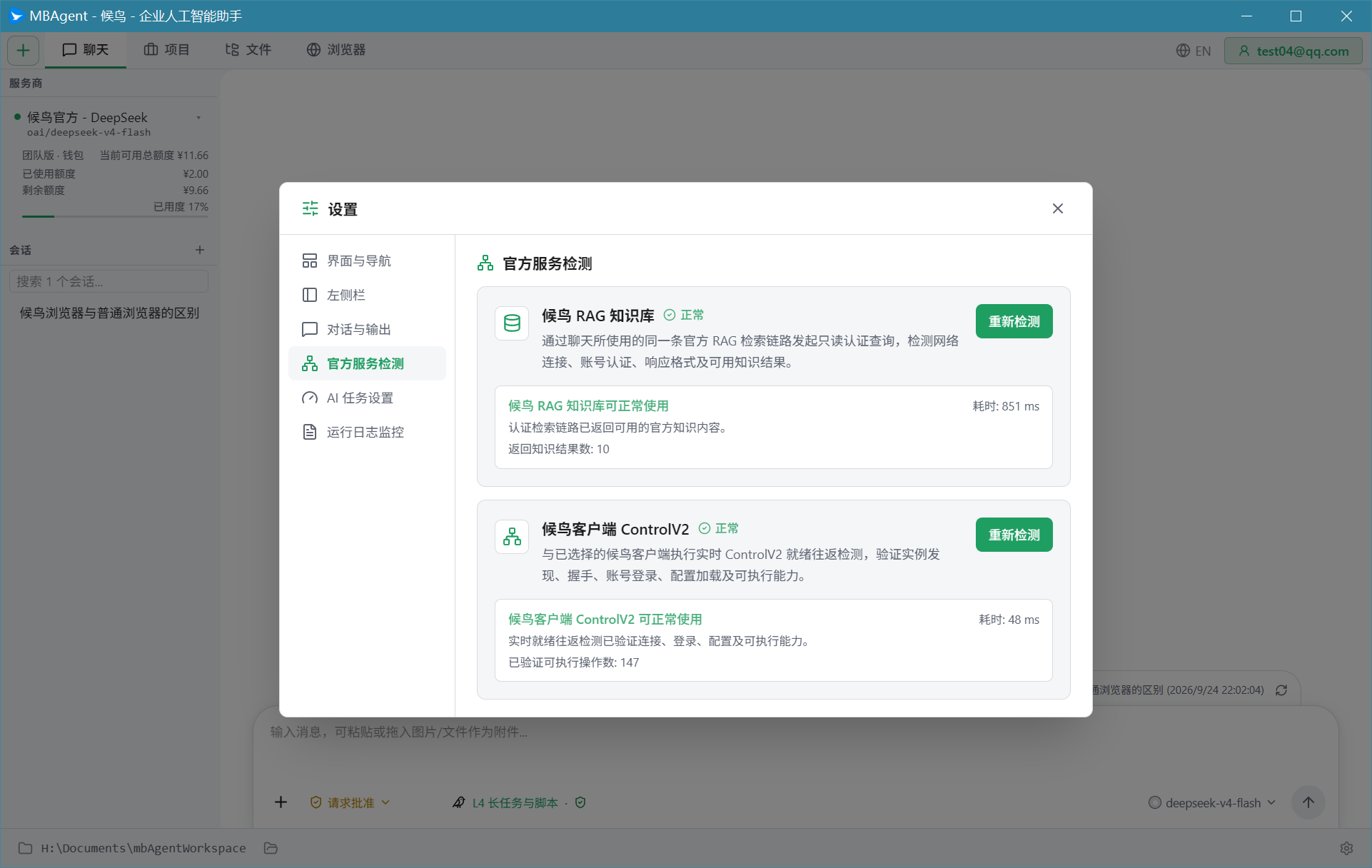This screenshot has width=1372, height=868.
Task: Click the 正常 status next to 候鸟客户端 ControlV2
Action: [x=719, y=528]
